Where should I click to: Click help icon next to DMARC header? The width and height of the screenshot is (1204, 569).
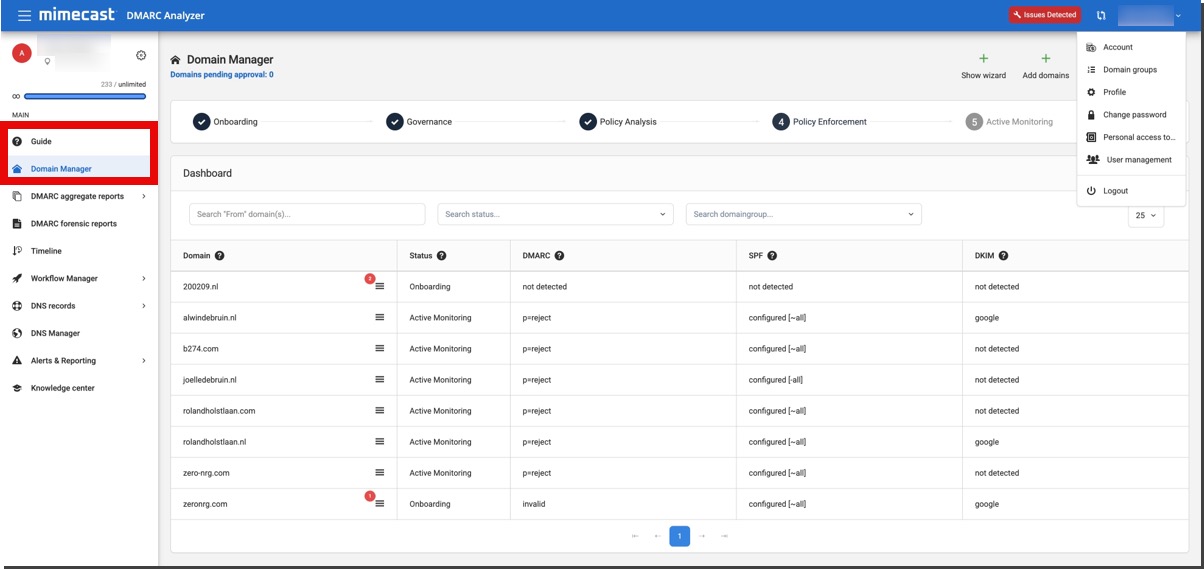click(x=559, y=256)
